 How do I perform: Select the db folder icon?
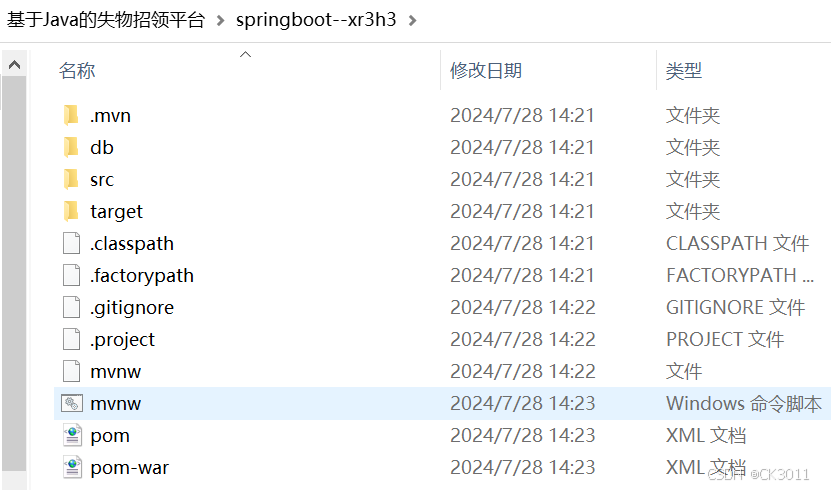(70, 147)
